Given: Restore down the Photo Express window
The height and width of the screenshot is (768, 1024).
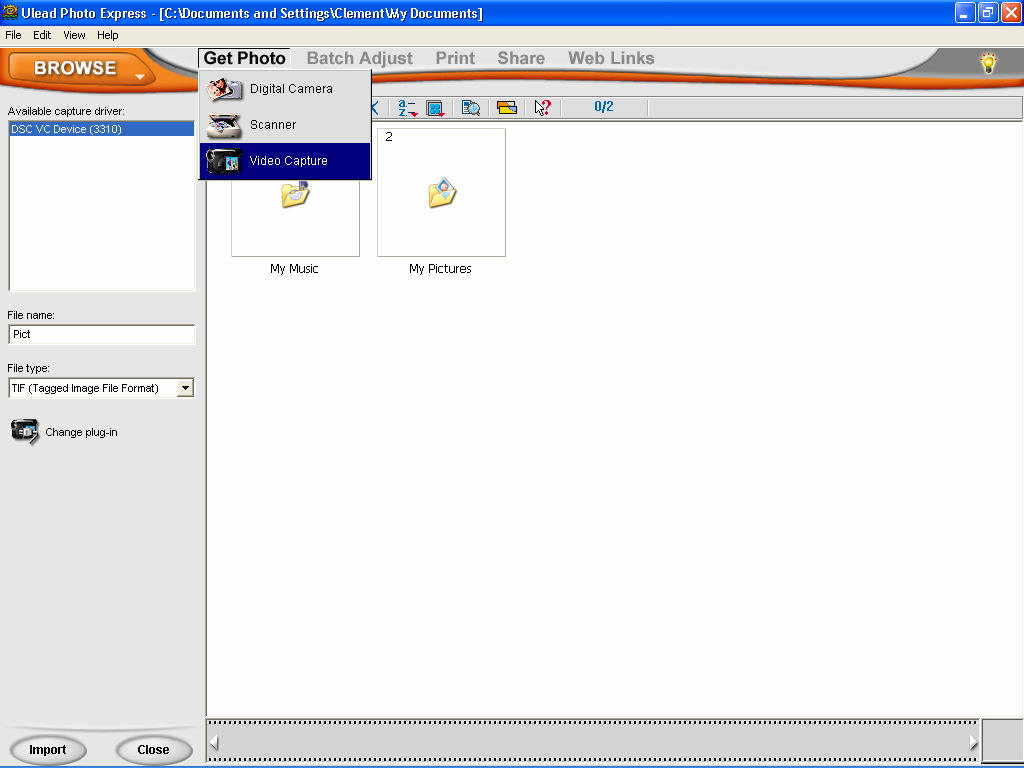Looking at the screenshot, I should click(988, 12).
